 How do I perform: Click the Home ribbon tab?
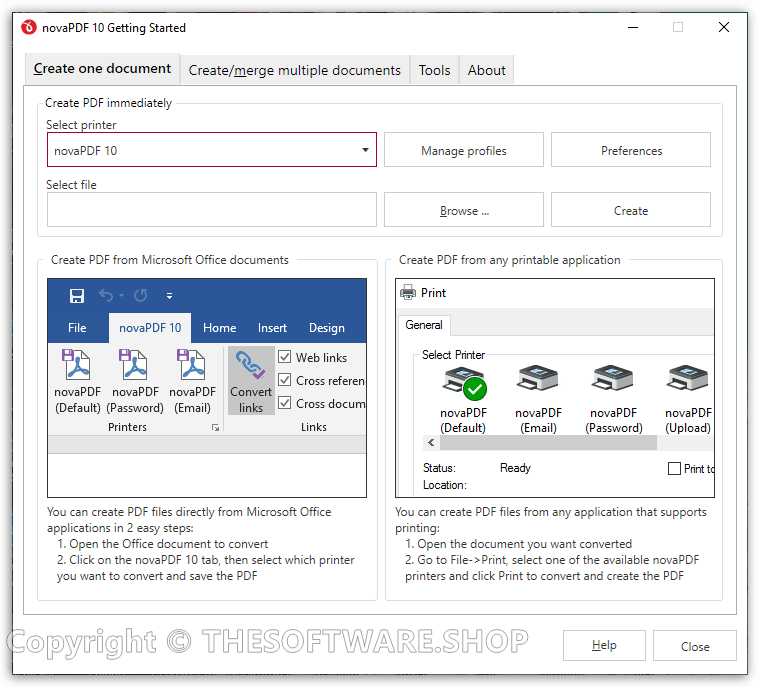[219, 328]
